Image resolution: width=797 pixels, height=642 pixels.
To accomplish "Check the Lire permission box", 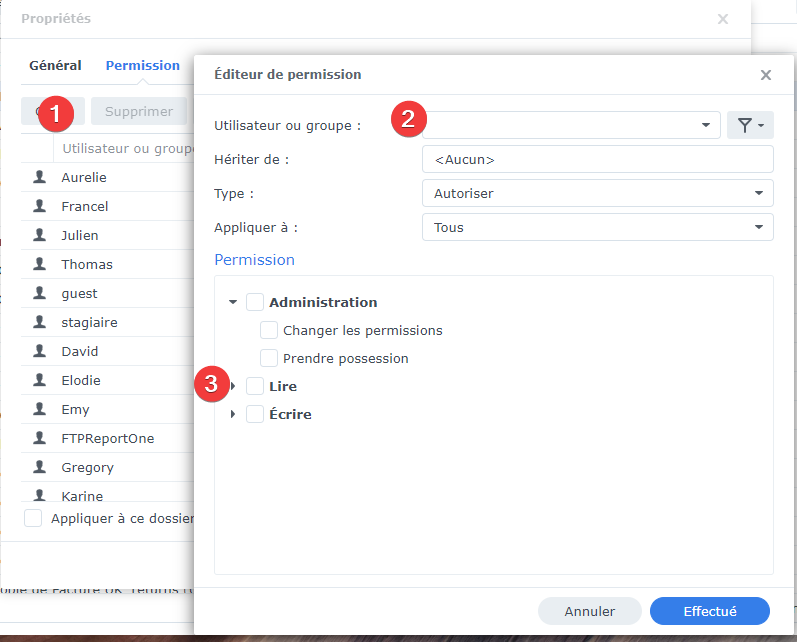I will [255, 386].
